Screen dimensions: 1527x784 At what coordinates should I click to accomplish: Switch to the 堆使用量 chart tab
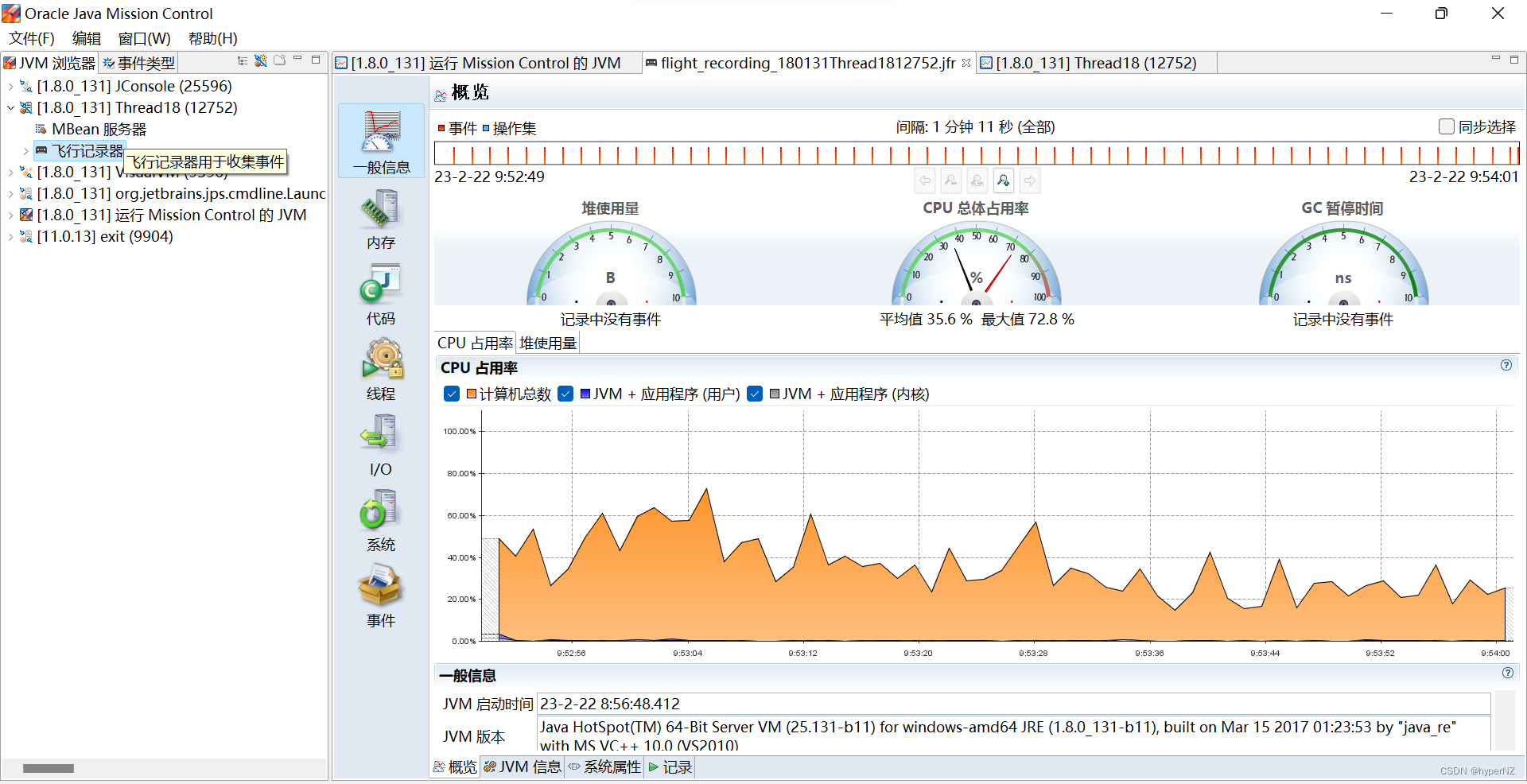pyautogui.click(x=548, y=343)
